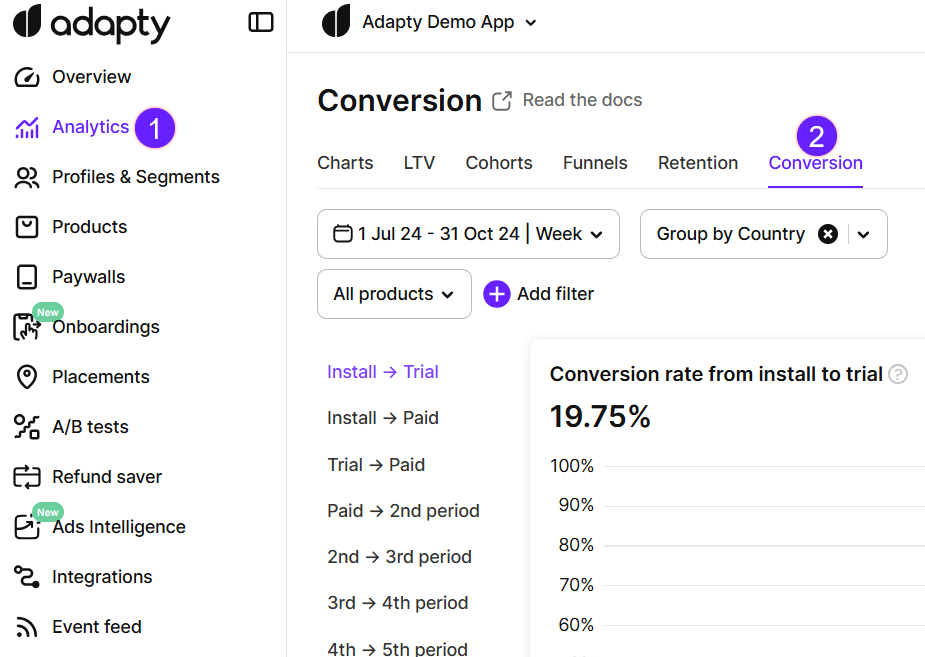
Task: Collapse the sidebar using the panel toggle icon
Action: coord(261,22)
